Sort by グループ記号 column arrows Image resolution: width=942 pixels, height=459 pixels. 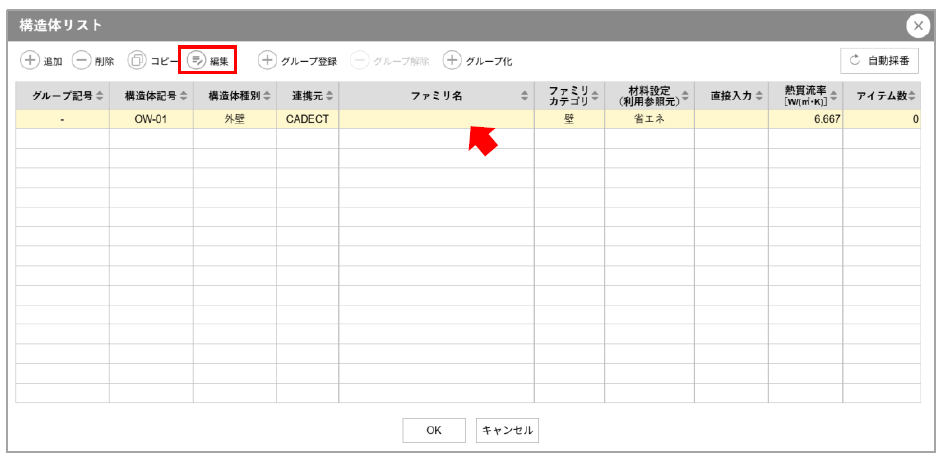click(x=99, y=96)
